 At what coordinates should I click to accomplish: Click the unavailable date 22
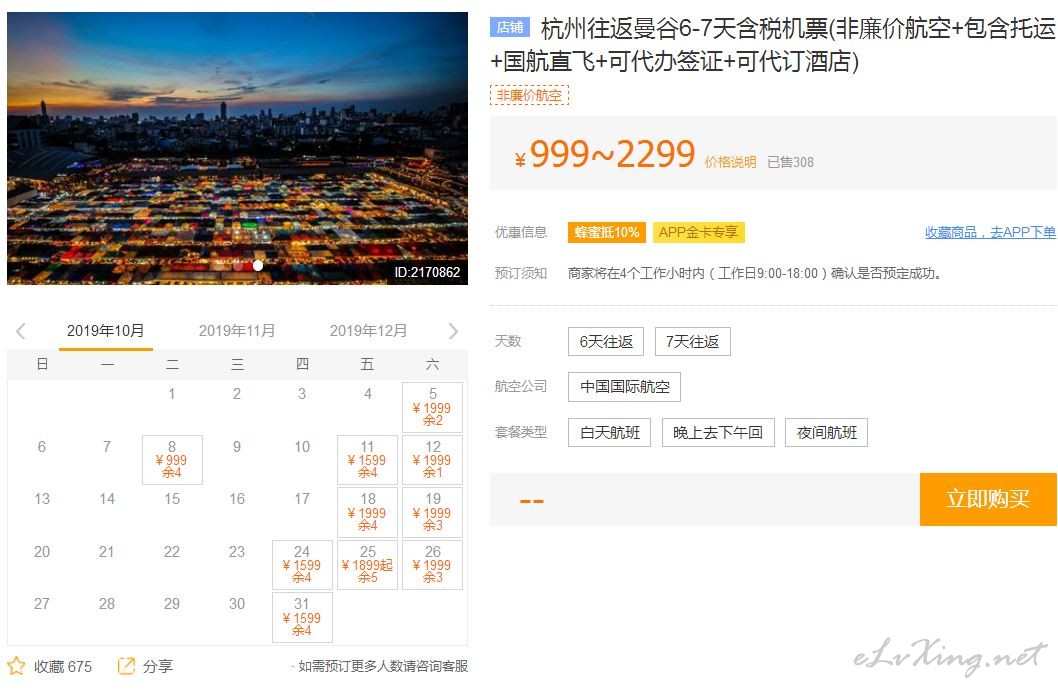coord(172,551)
